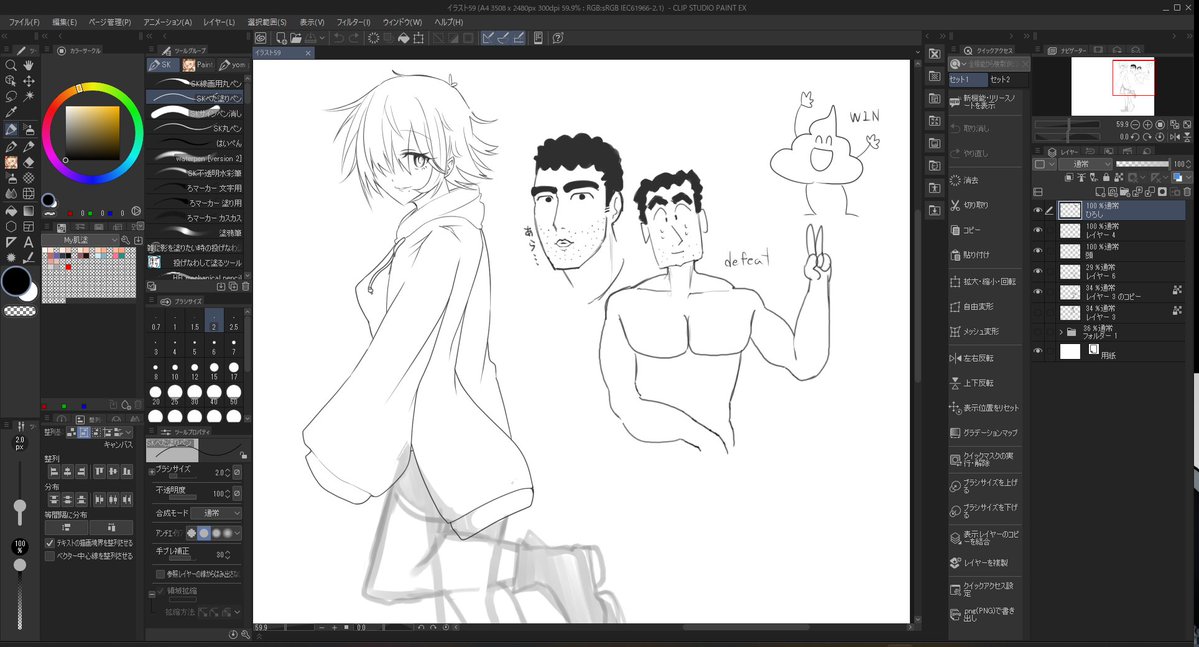The image size is (1199, 647).
Task: Uncheck テキストの描画境界を整列させる checkbox
Action: click(50, 543)
